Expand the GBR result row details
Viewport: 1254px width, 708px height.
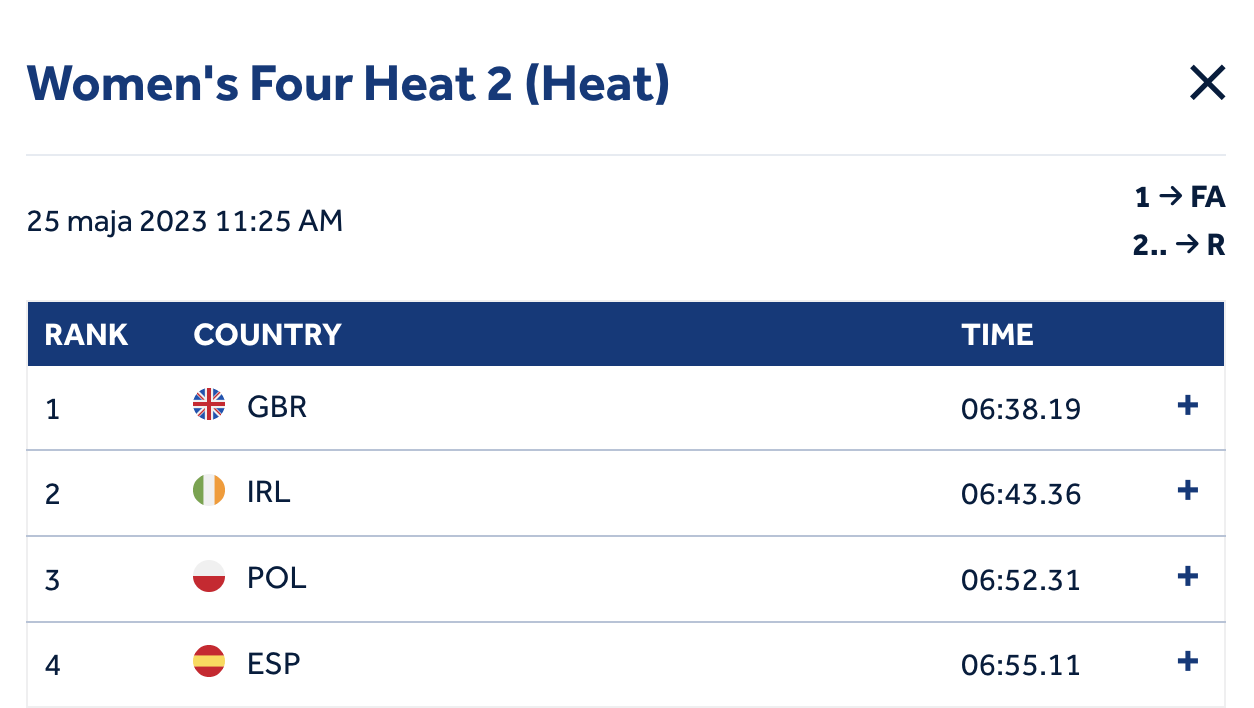click(x=1188, y=406)
